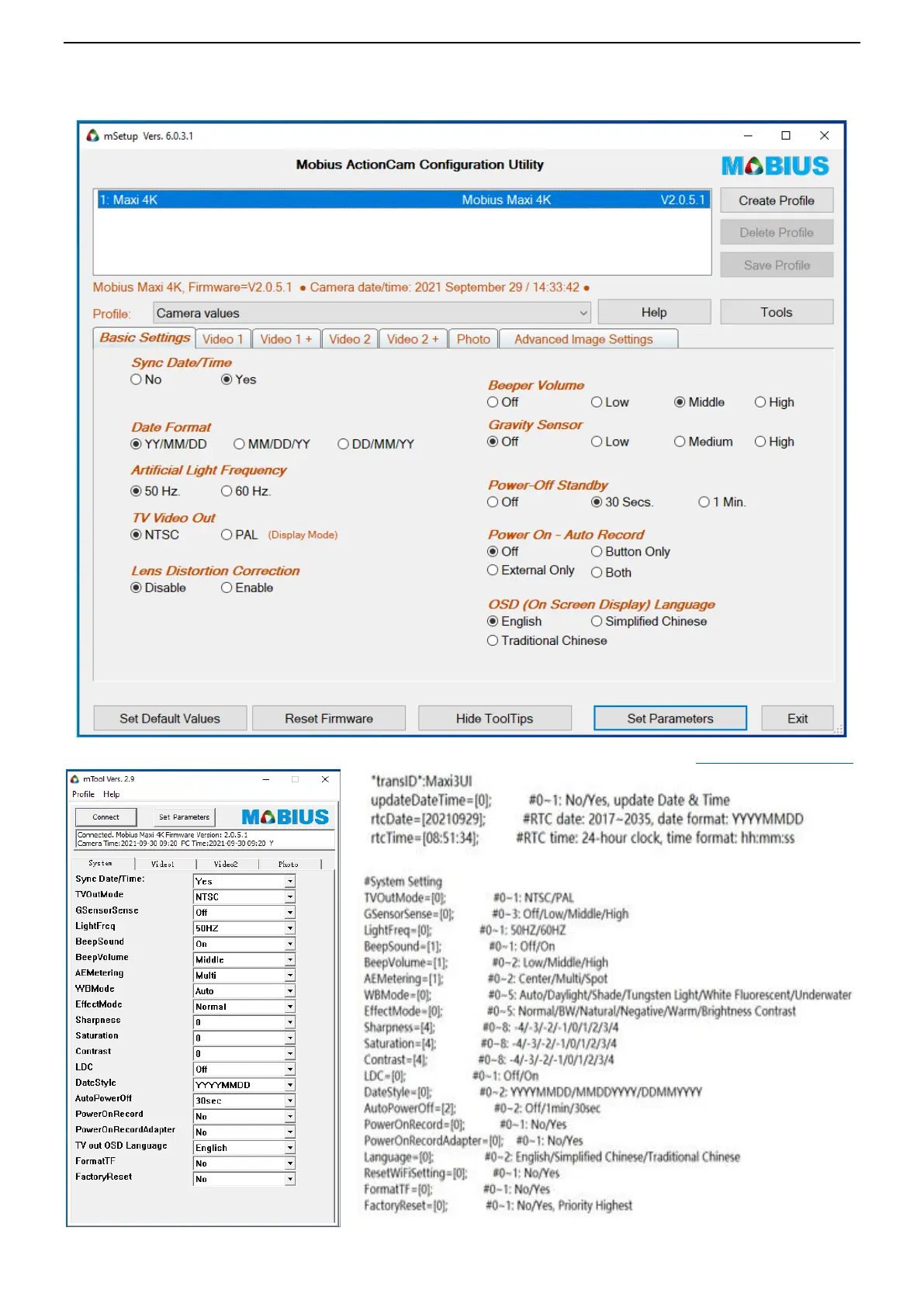
Task: Click the MOBIUS logo in mSetup window
Action: (x=775, y=166)
